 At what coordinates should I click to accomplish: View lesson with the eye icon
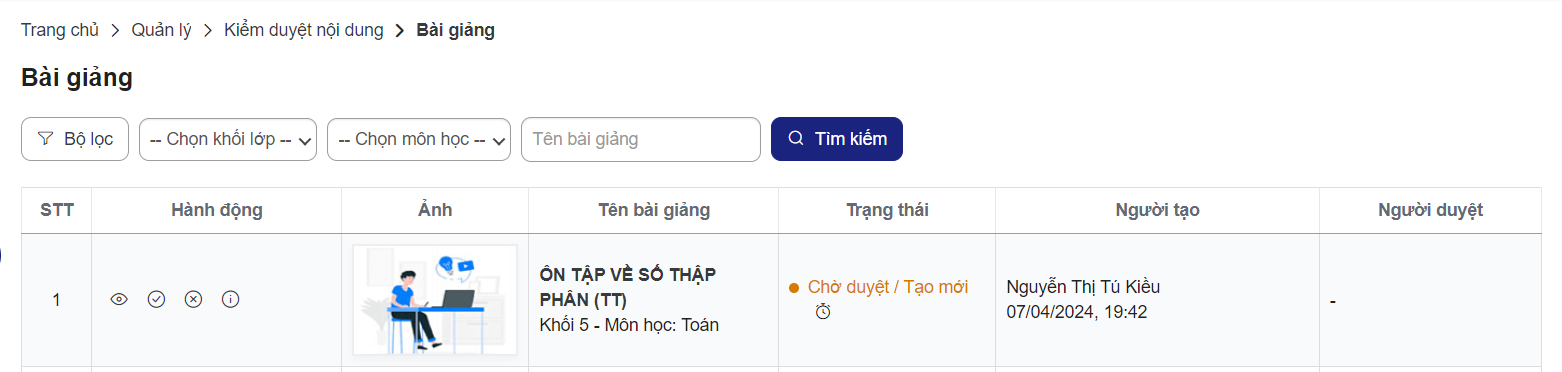pos(119,299)
